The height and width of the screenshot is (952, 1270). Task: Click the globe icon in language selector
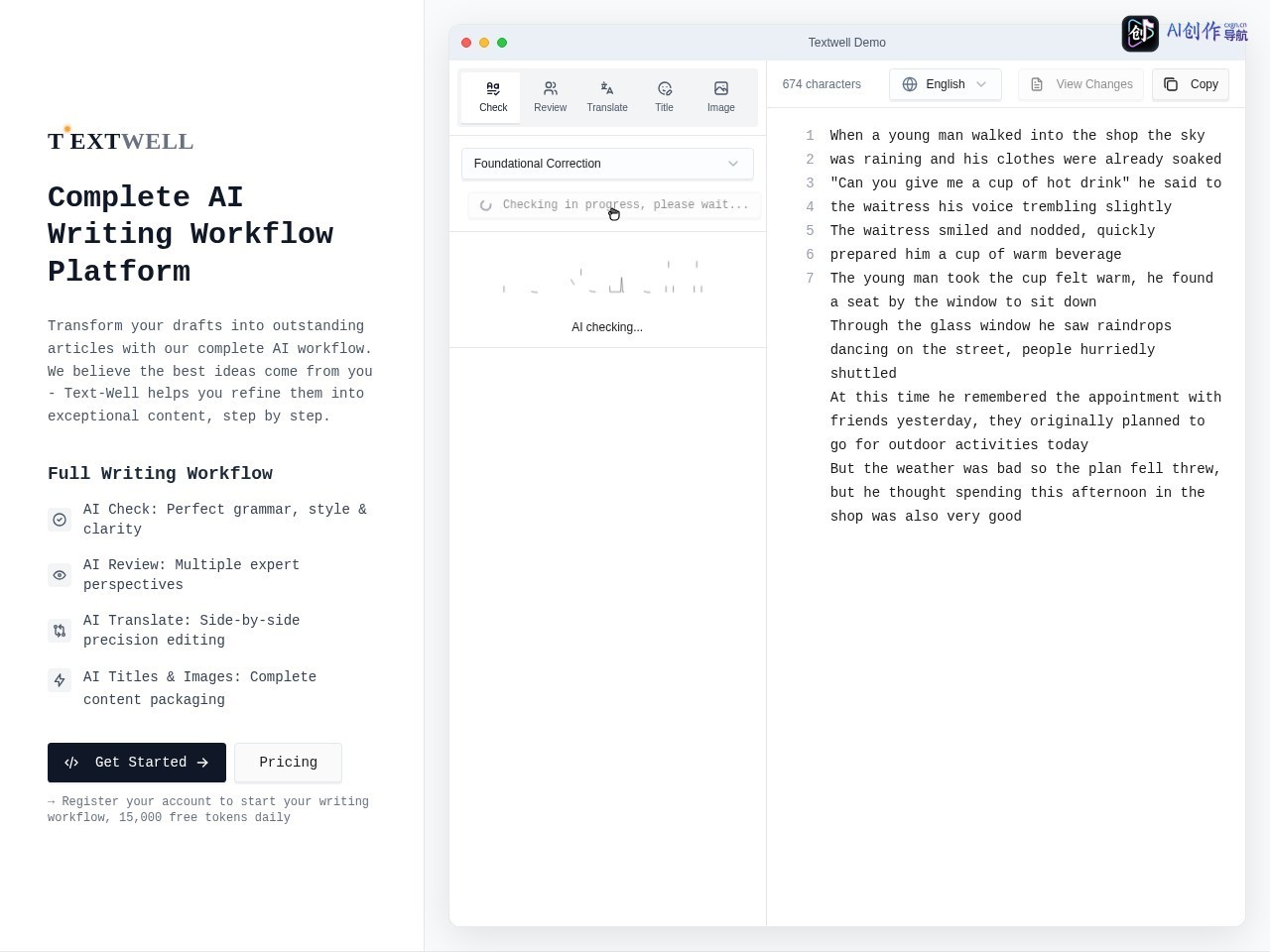click(x=910, y=84)
